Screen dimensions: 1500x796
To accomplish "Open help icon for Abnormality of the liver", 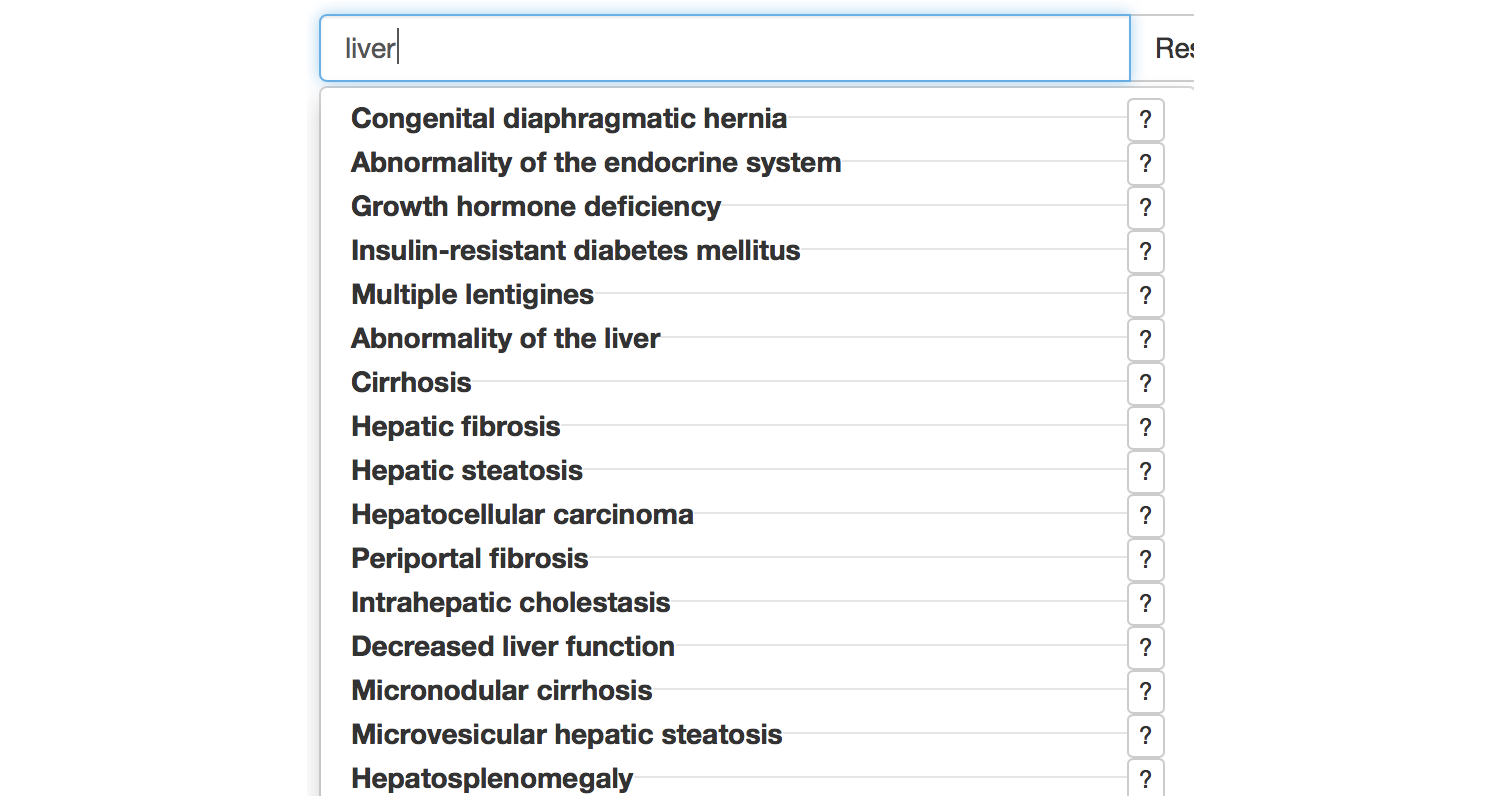I will pos(1145,340).
